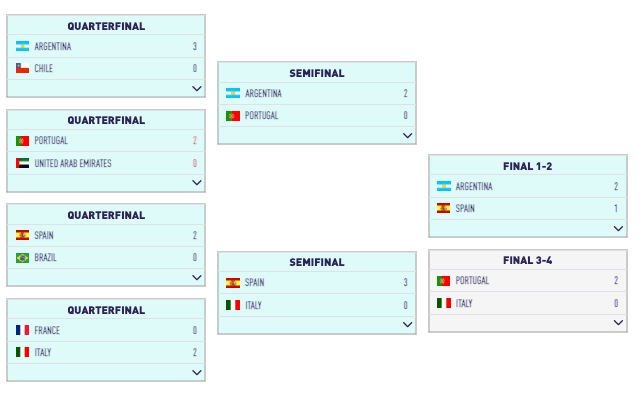Expand the Argentina vs Portugal semifinal details
This screenshot has height=395, width=641.
click(x=408, y=135)
